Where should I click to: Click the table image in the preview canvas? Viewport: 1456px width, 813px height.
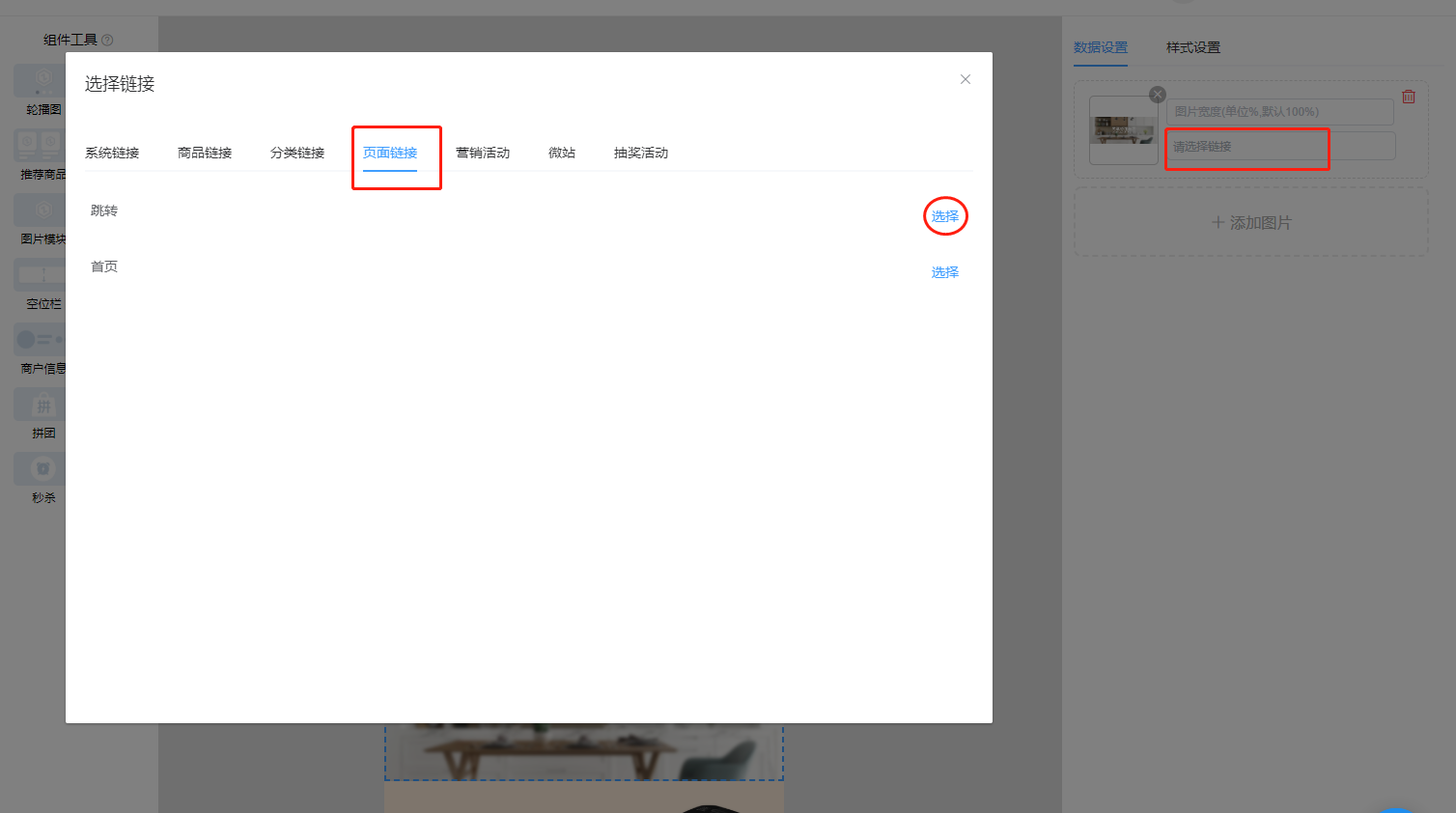tap(584, 751)
